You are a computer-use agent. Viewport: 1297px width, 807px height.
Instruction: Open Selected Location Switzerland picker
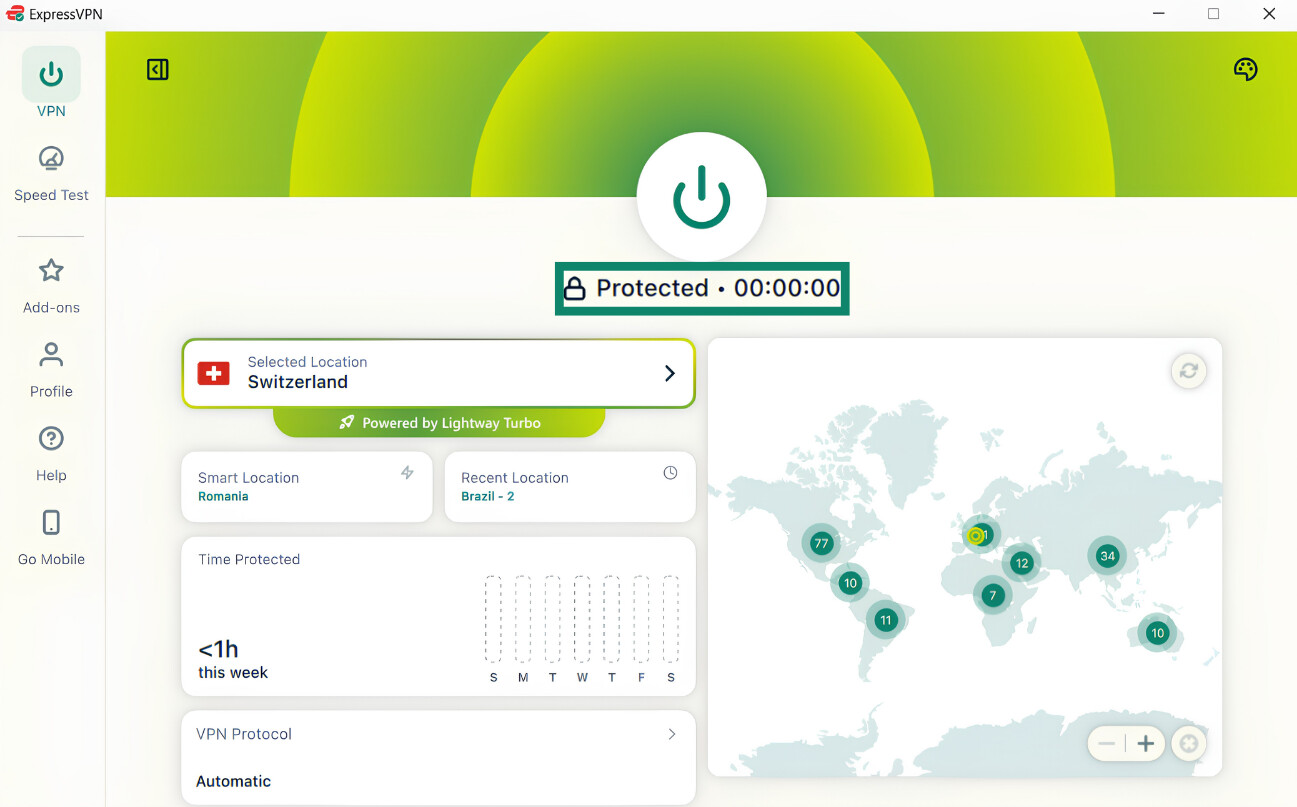[438, 373]
